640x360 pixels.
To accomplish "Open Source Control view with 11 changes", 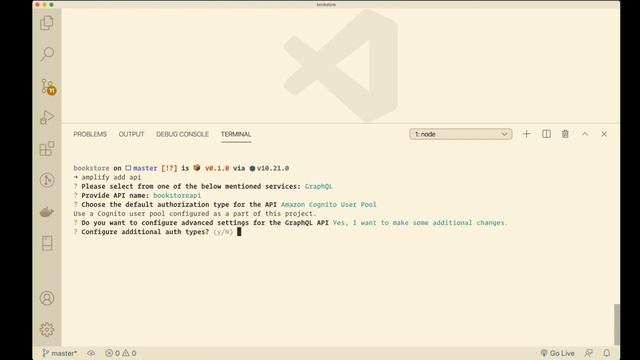I will pyautogui.click(x=48, y=87).
